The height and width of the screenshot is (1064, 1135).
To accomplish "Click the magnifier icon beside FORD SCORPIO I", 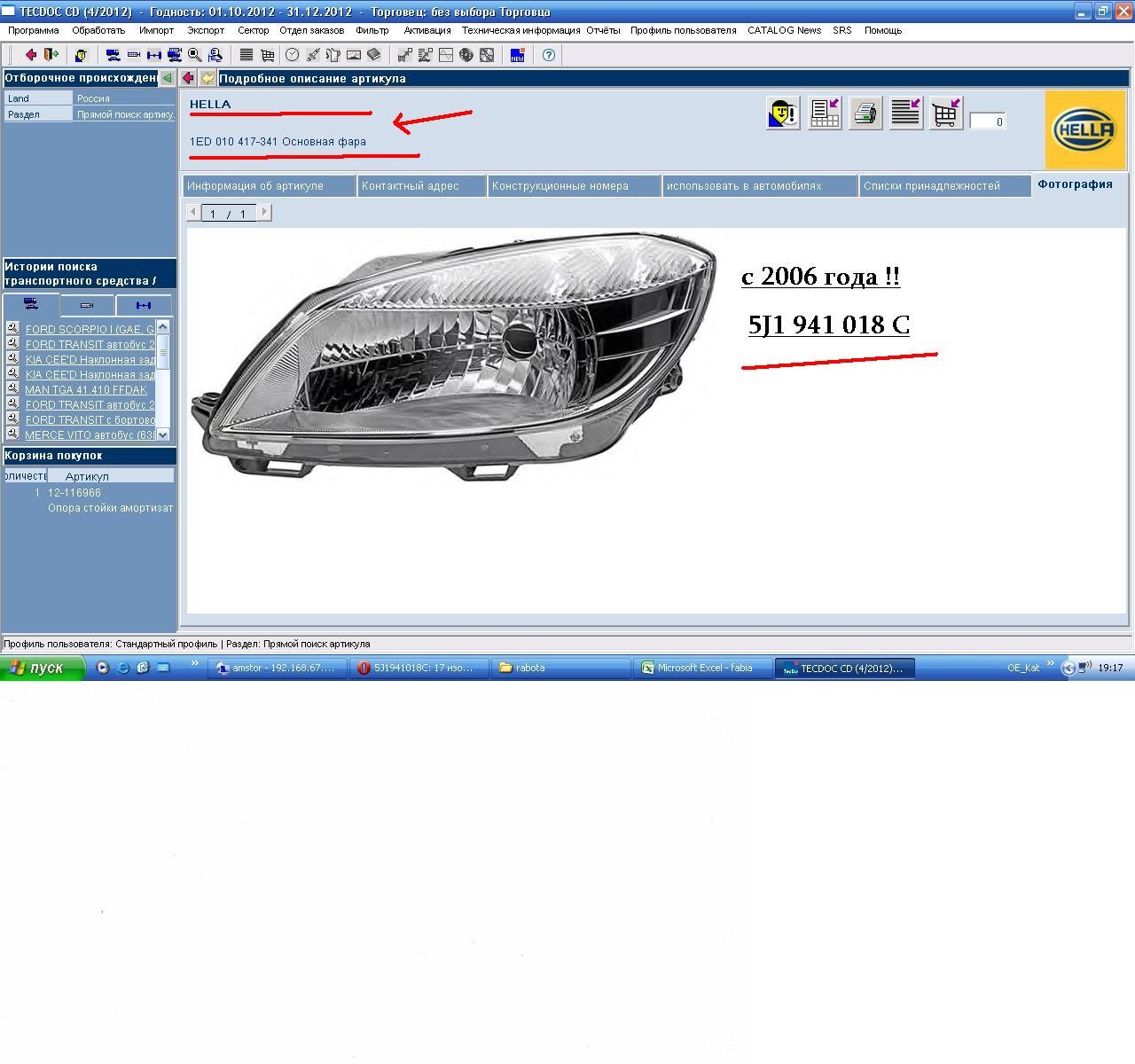I will (12, 328).
